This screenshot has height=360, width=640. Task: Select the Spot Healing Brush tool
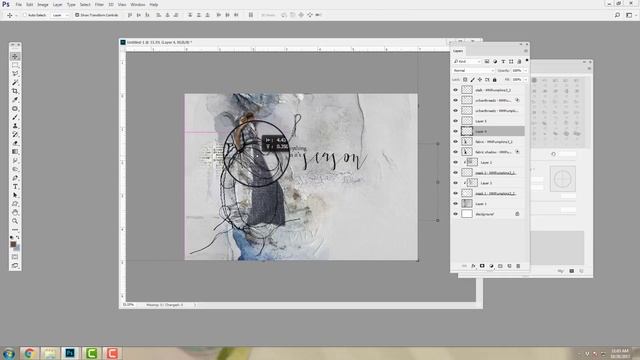point(15,109)
